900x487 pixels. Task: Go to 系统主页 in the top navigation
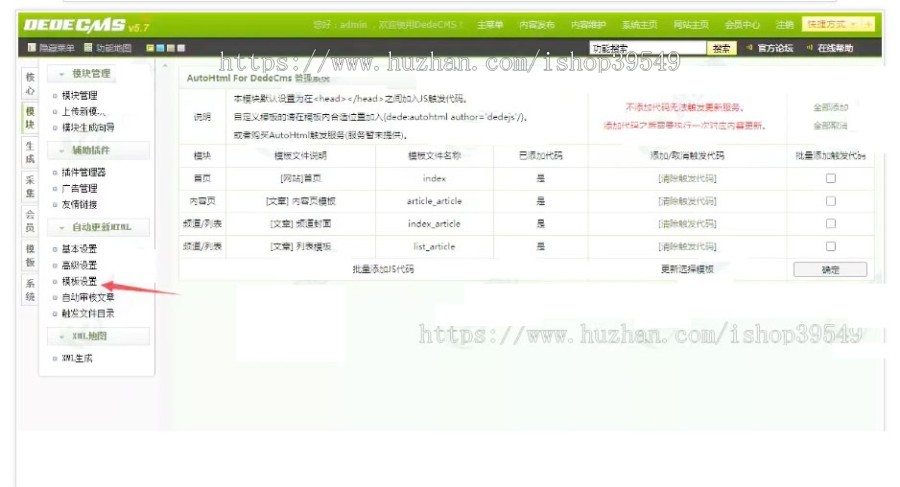pyautogui.click(x=639, y=25)
